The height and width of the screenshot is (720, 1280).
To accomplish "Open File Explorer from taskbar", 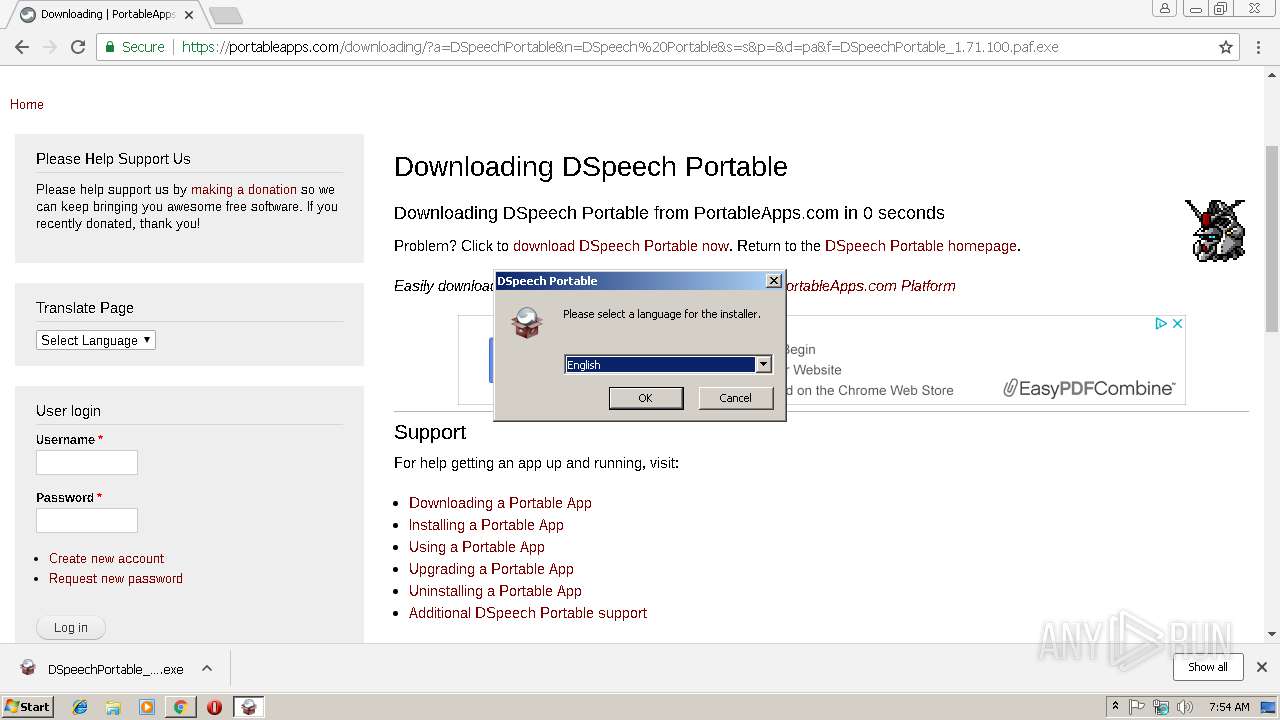I will pyautogui.click(x=113, y=707).
